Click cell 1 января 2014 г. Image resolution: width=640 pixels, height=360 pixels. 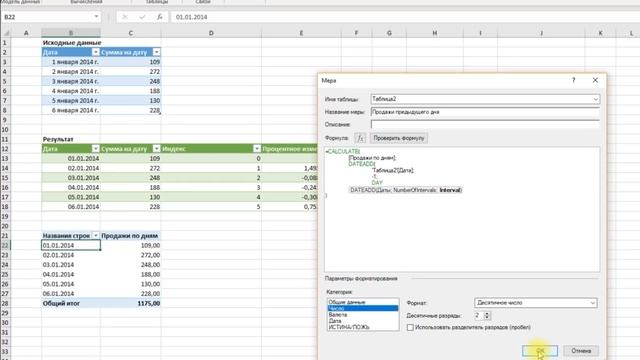[x=71, y=62]
